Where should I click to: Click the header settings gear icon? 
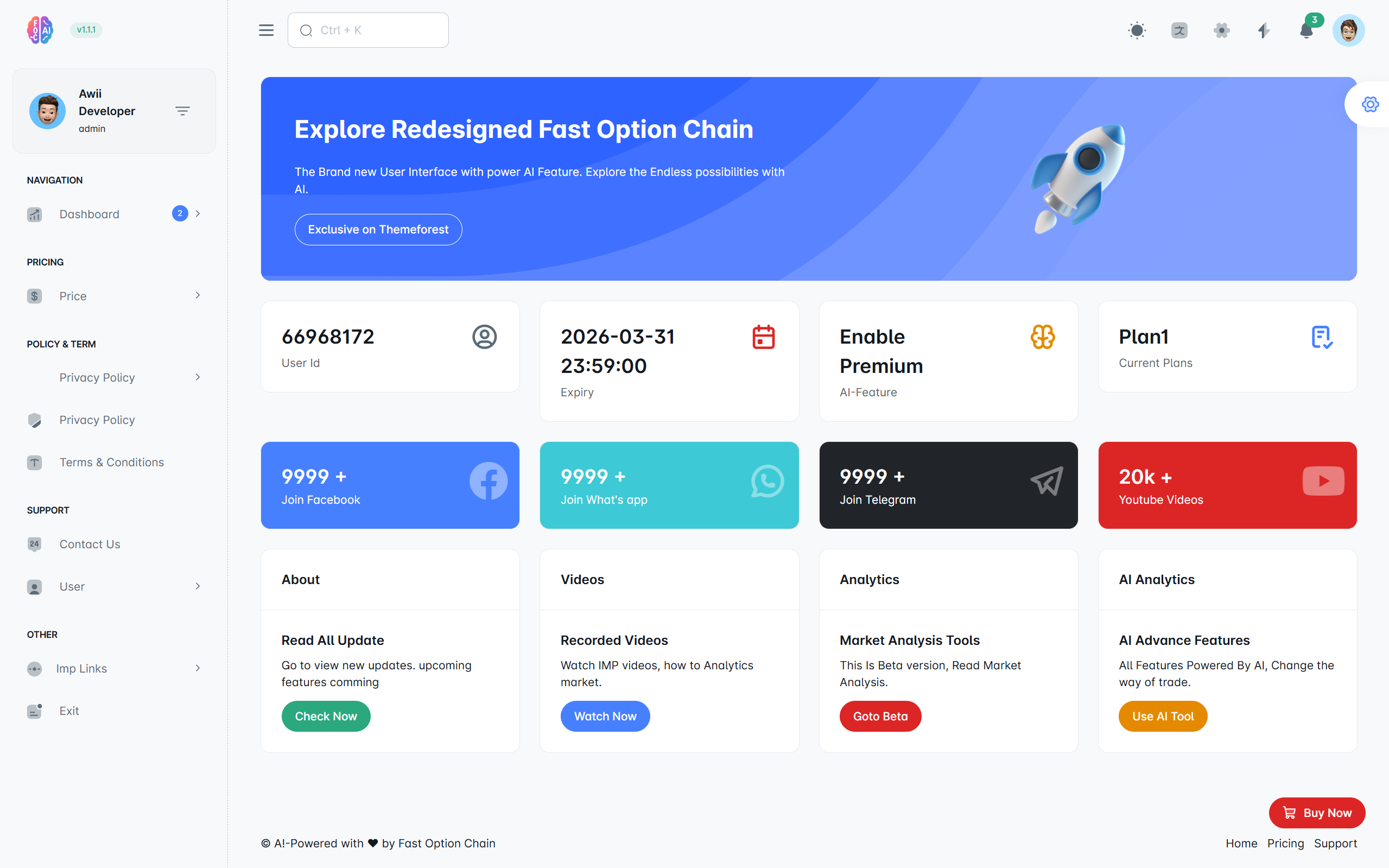point(1221,30)
